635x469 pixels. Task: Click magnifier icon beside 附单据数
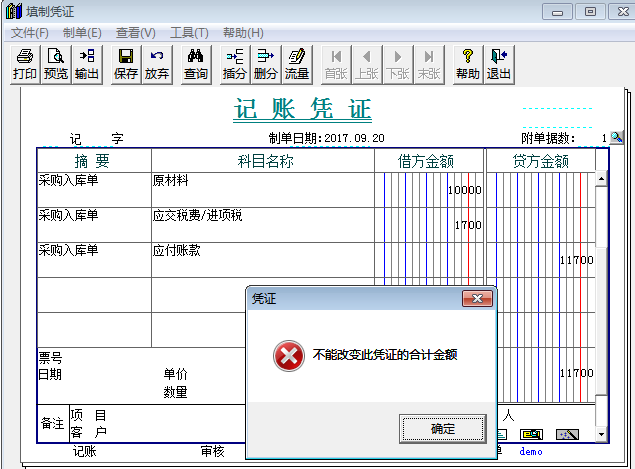pos(616,138)
